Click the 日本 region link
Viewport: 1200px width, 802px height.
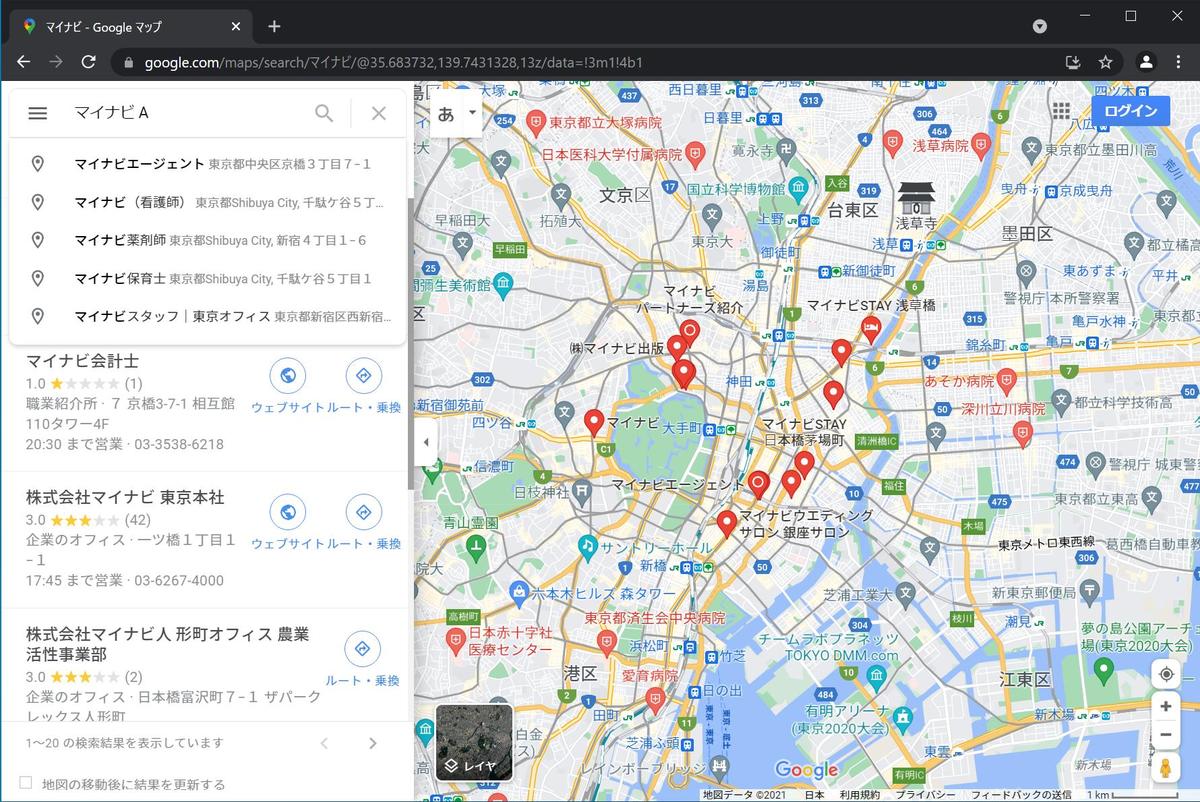pyautogui.click(x=814, y=795)
